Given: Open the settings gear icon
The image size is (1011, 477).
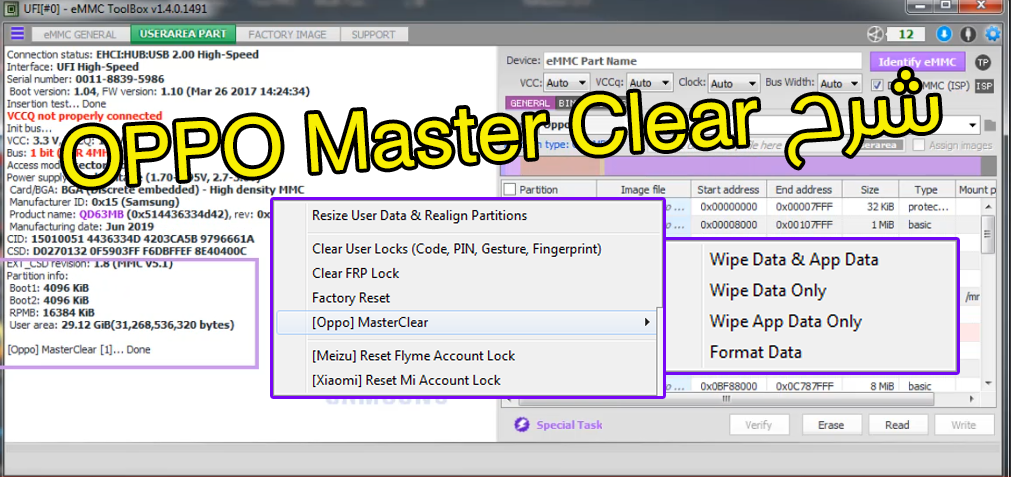Looking at the screenshot, I should click(992, 34).
